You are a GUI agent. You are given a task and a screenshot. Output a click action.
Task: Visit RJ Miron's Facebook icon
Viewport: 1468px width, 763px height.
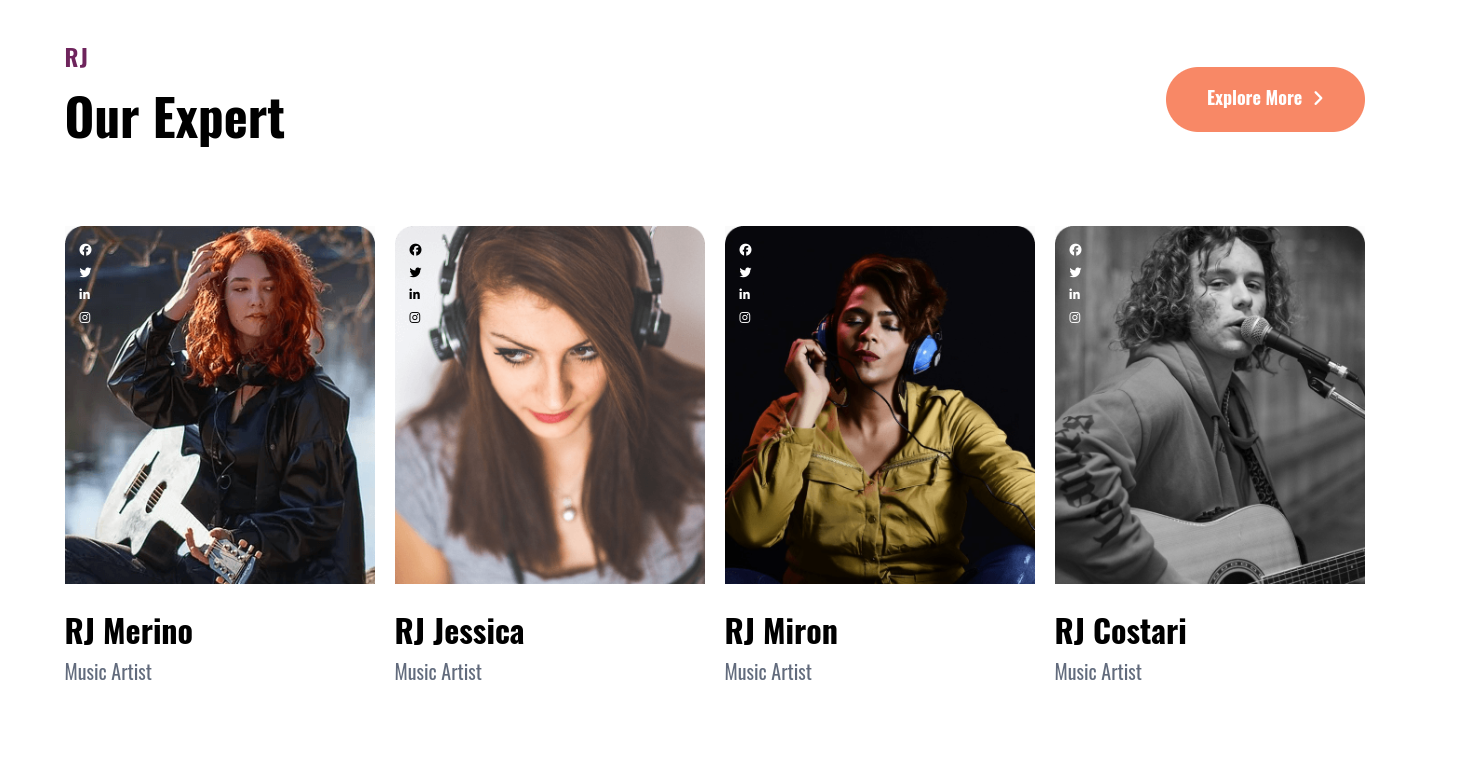coord(745,250)
